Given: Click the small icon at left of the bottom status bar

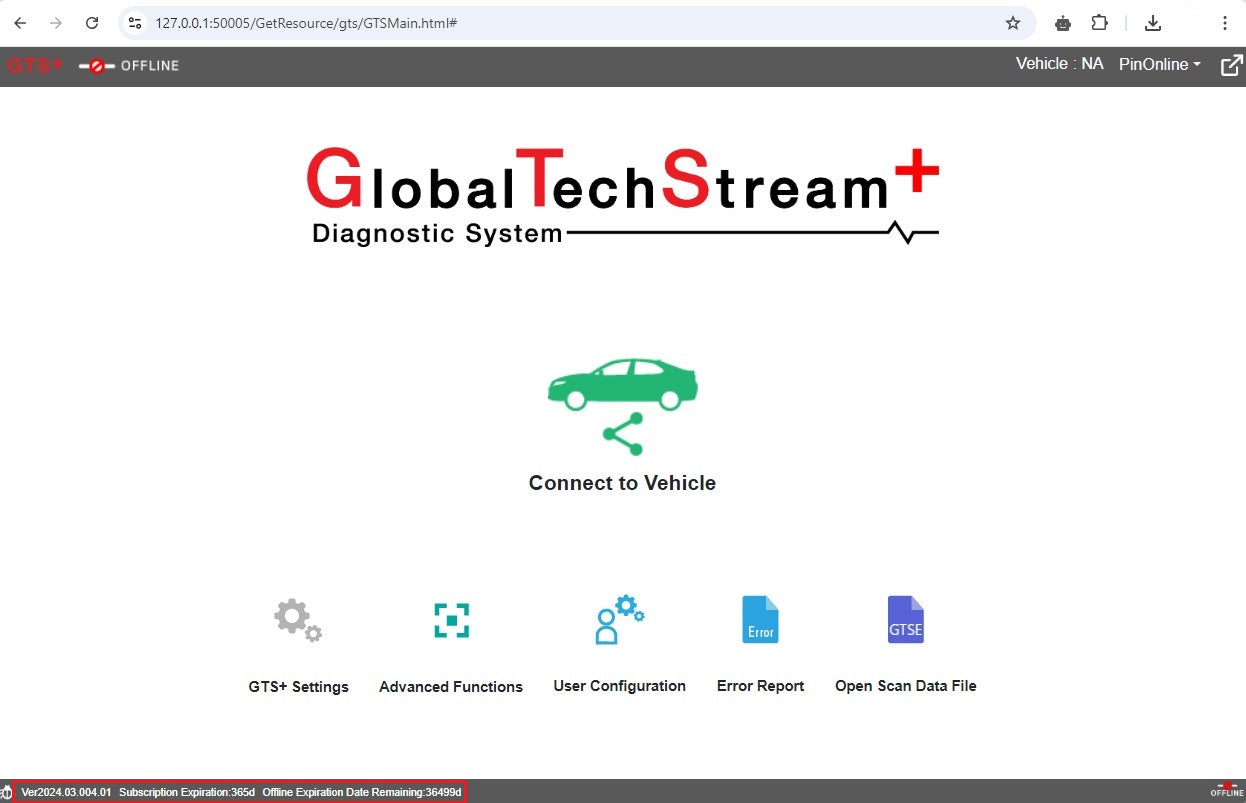Looking at the screenshot, I should click(6, 792).
